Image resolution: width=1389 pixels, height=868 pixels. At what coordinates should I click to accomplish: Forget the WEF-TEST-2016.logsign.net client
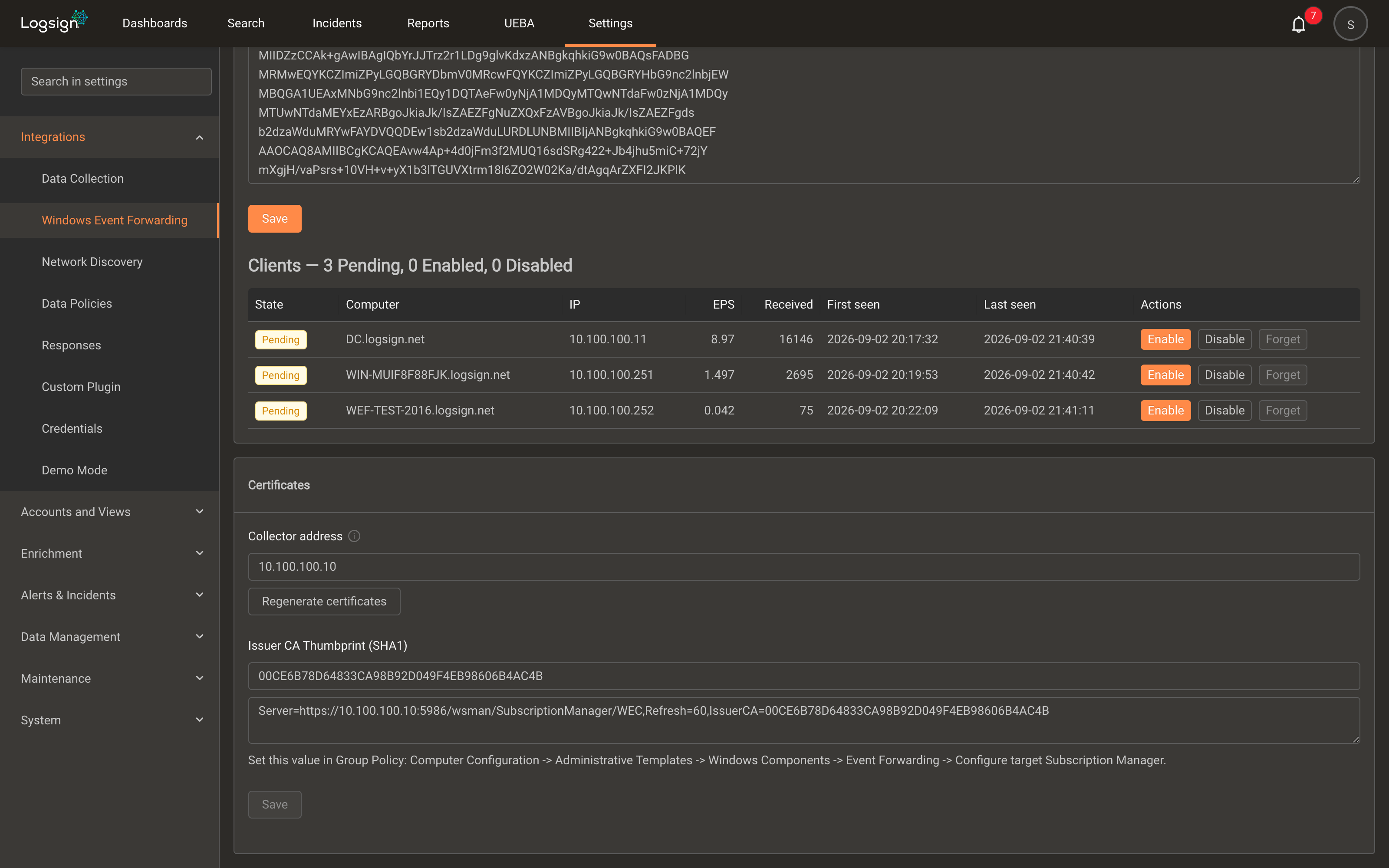[x=1283, y=411]
